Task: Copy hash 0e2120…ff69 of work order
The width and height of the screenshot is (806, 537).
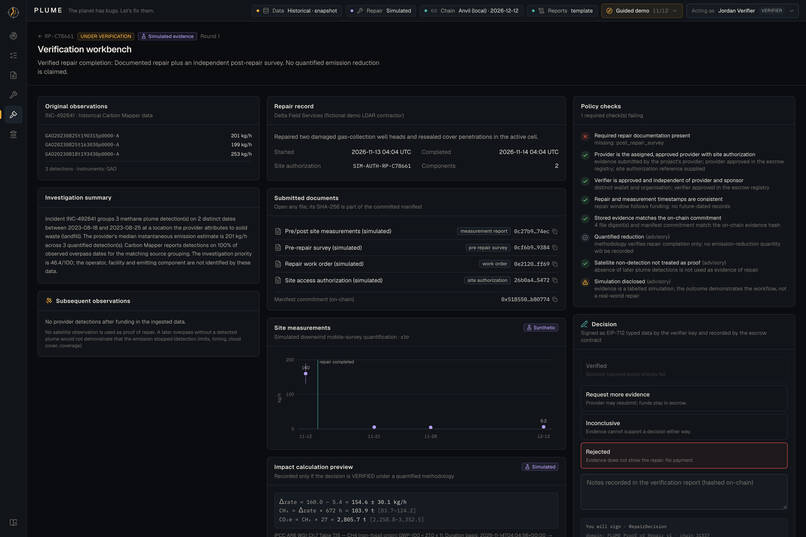Action: click(x=555, y=264)
